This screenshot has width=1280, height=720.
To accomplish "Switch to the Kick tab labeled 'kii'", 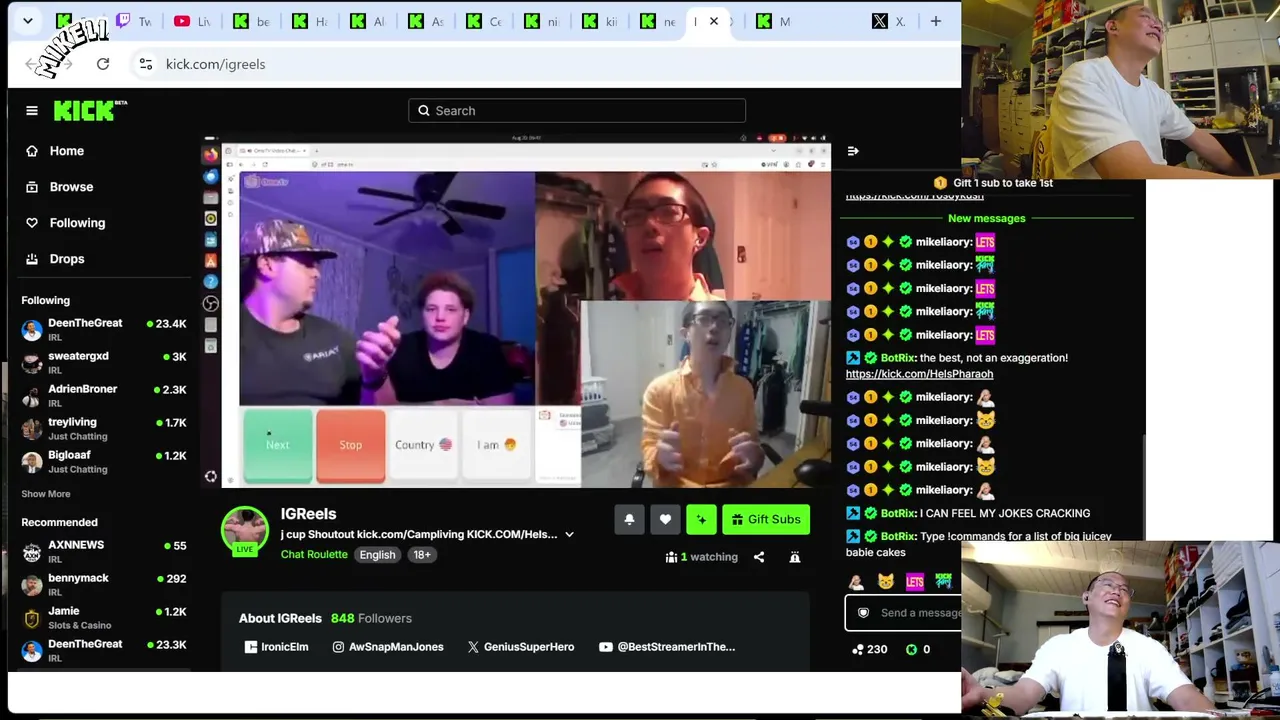I will click(x=599, y=21).
